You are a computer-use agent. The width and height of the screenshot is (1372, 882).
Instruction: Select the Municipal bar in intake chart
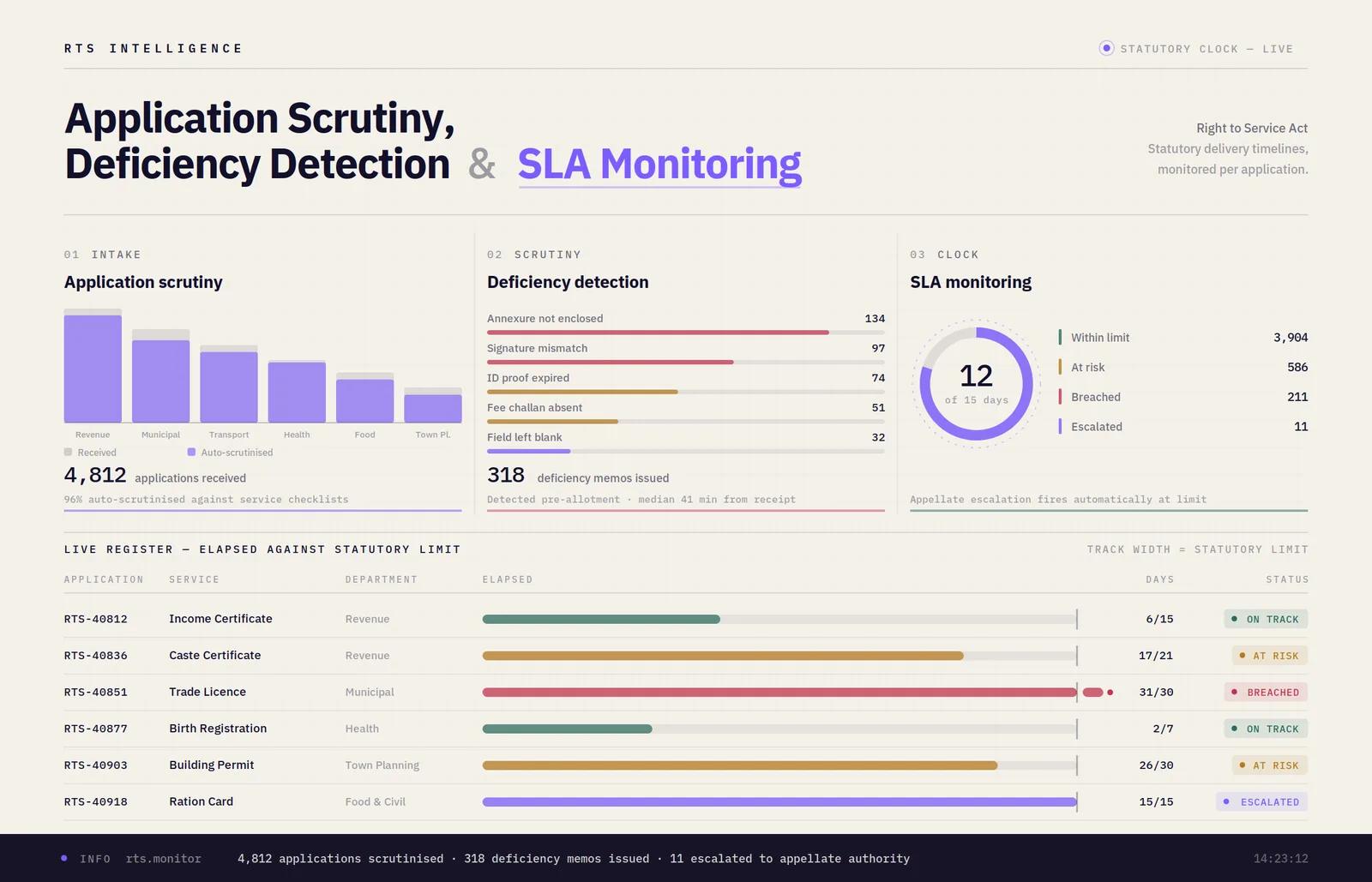pyautogui.click(x=160, y=376)
